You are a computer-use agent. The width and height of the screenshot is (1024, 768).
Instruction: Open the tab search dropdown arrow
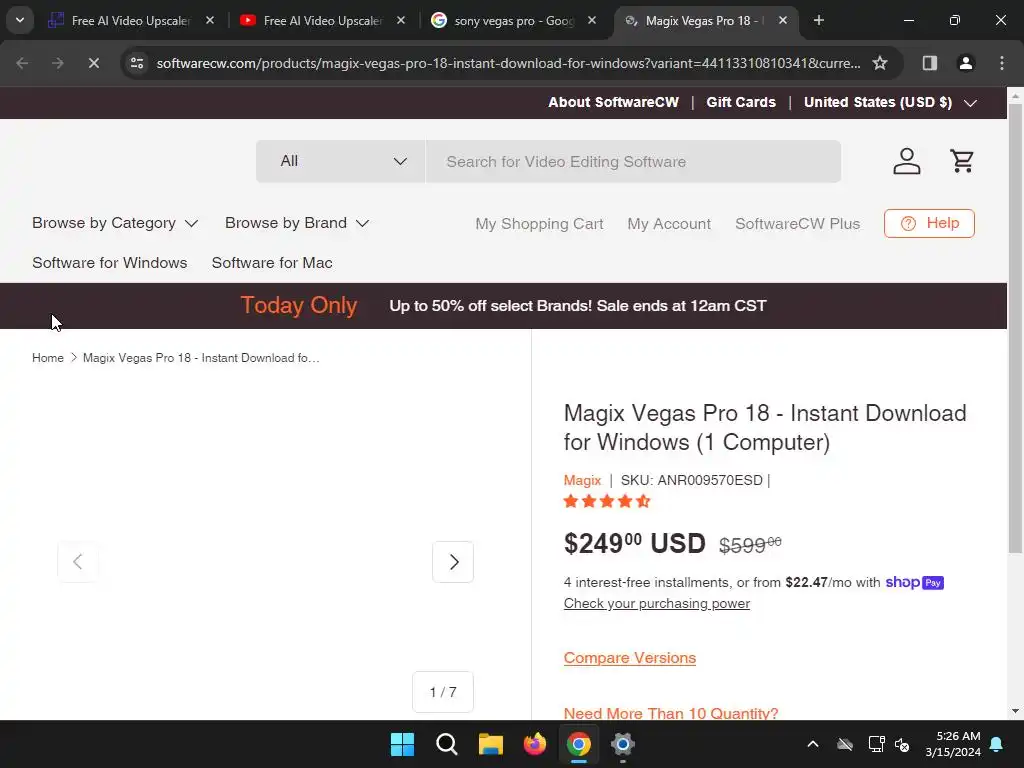[20, 20]
